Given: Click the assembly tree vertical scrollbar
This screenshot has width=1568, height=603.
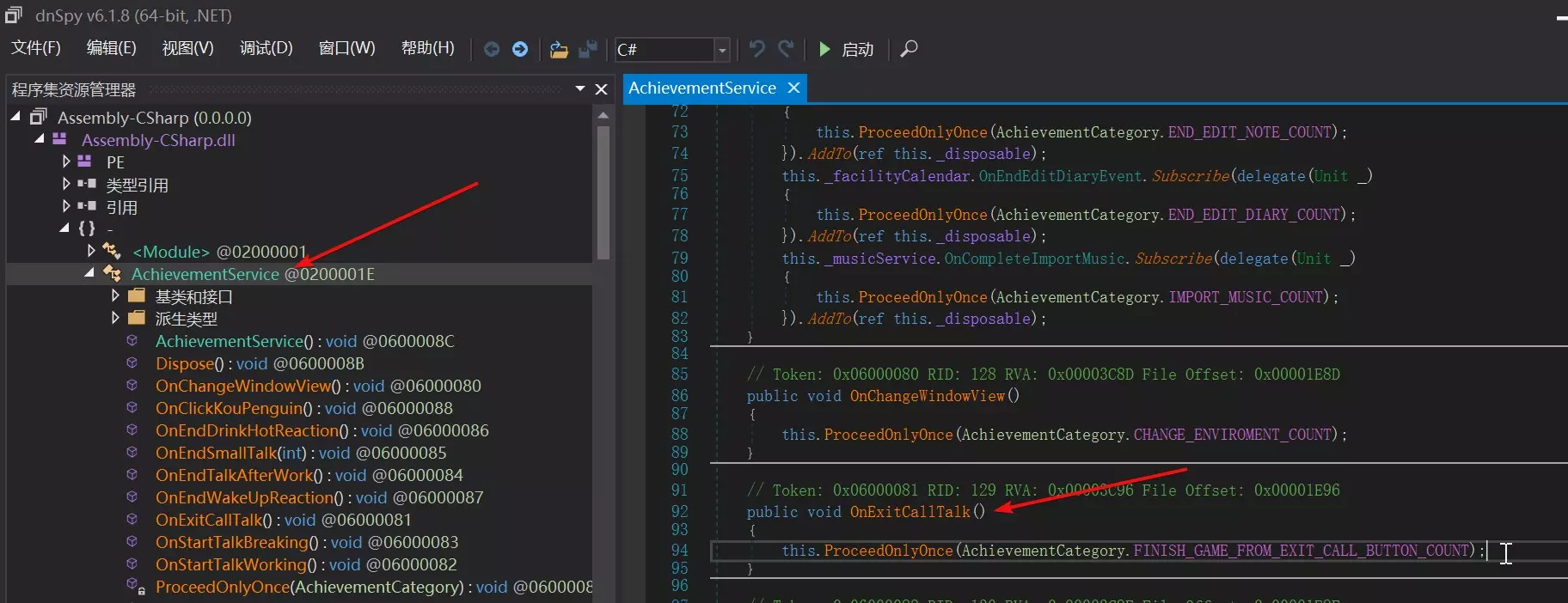Looking at the screenshot, I should [603, 192].
